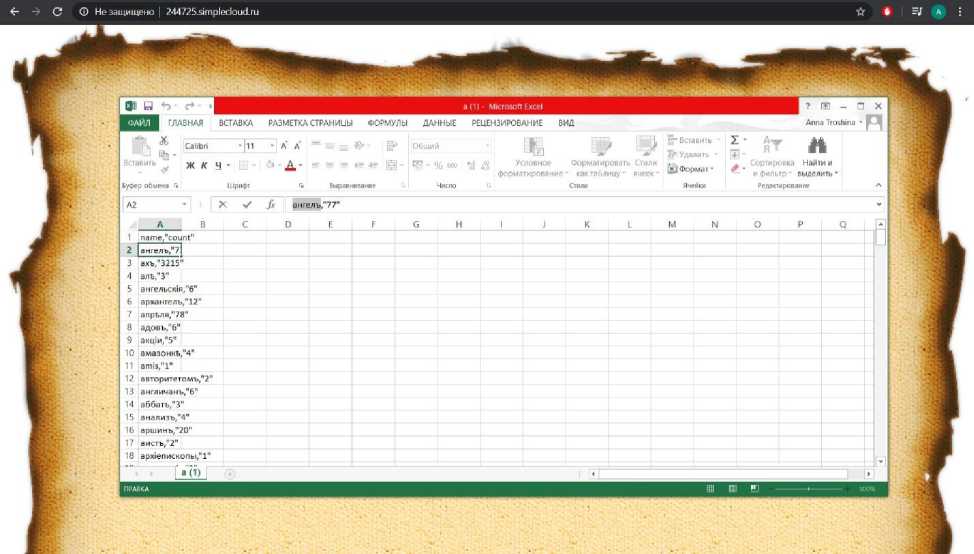Expand the formula bar chevron

click(x=878, y=204)
